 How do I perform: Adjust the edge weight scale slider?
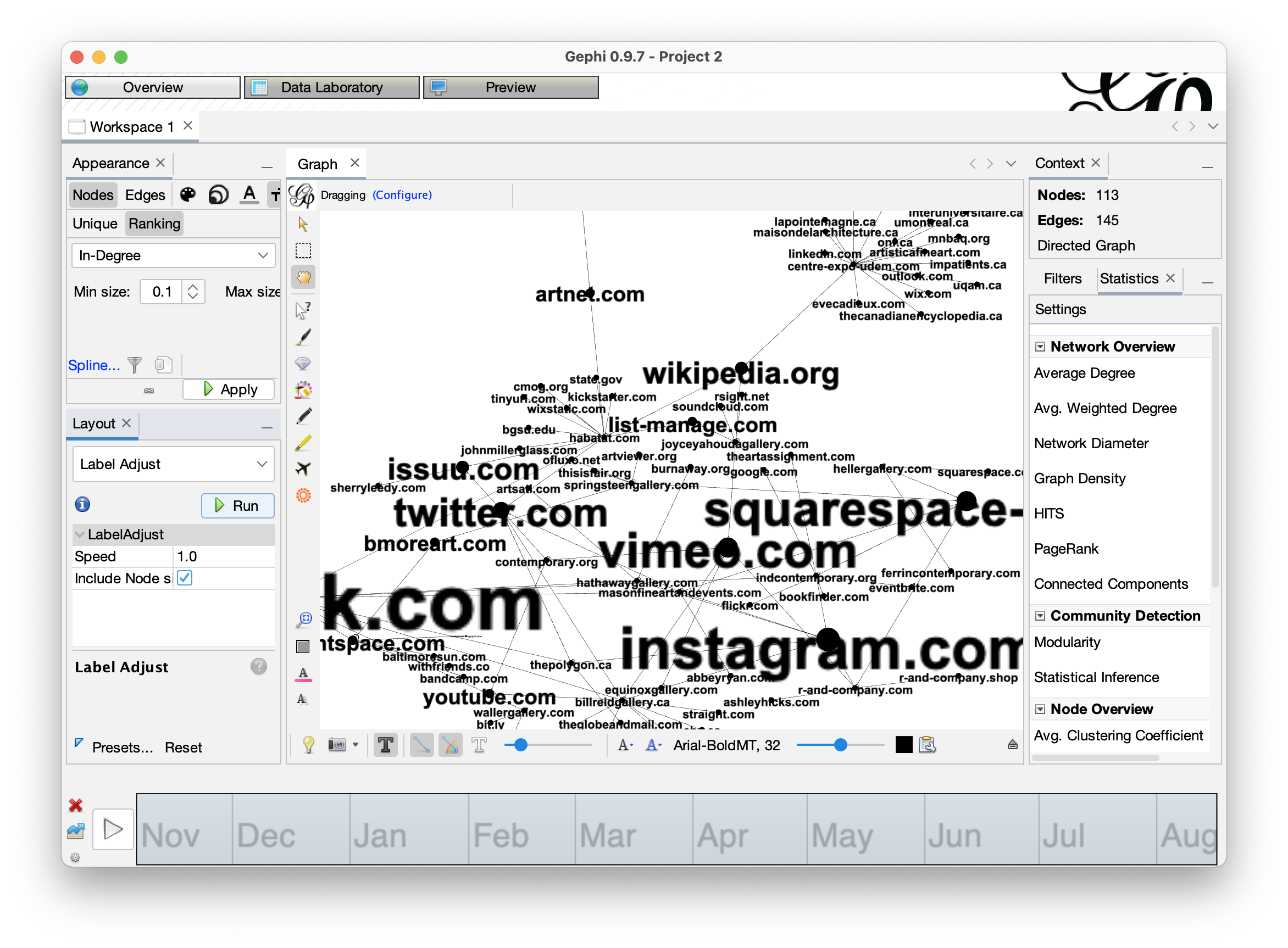(520, 745)
